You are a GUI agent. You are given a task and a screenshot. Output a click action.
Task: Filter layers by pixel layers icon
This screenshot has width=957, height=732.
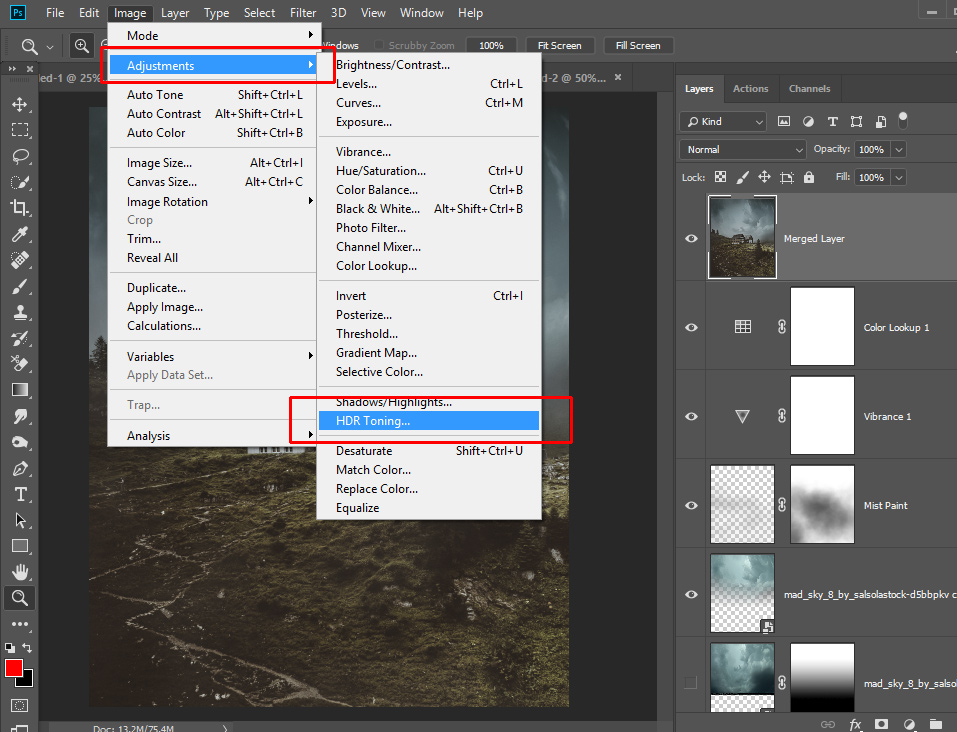tap(784, 121)
